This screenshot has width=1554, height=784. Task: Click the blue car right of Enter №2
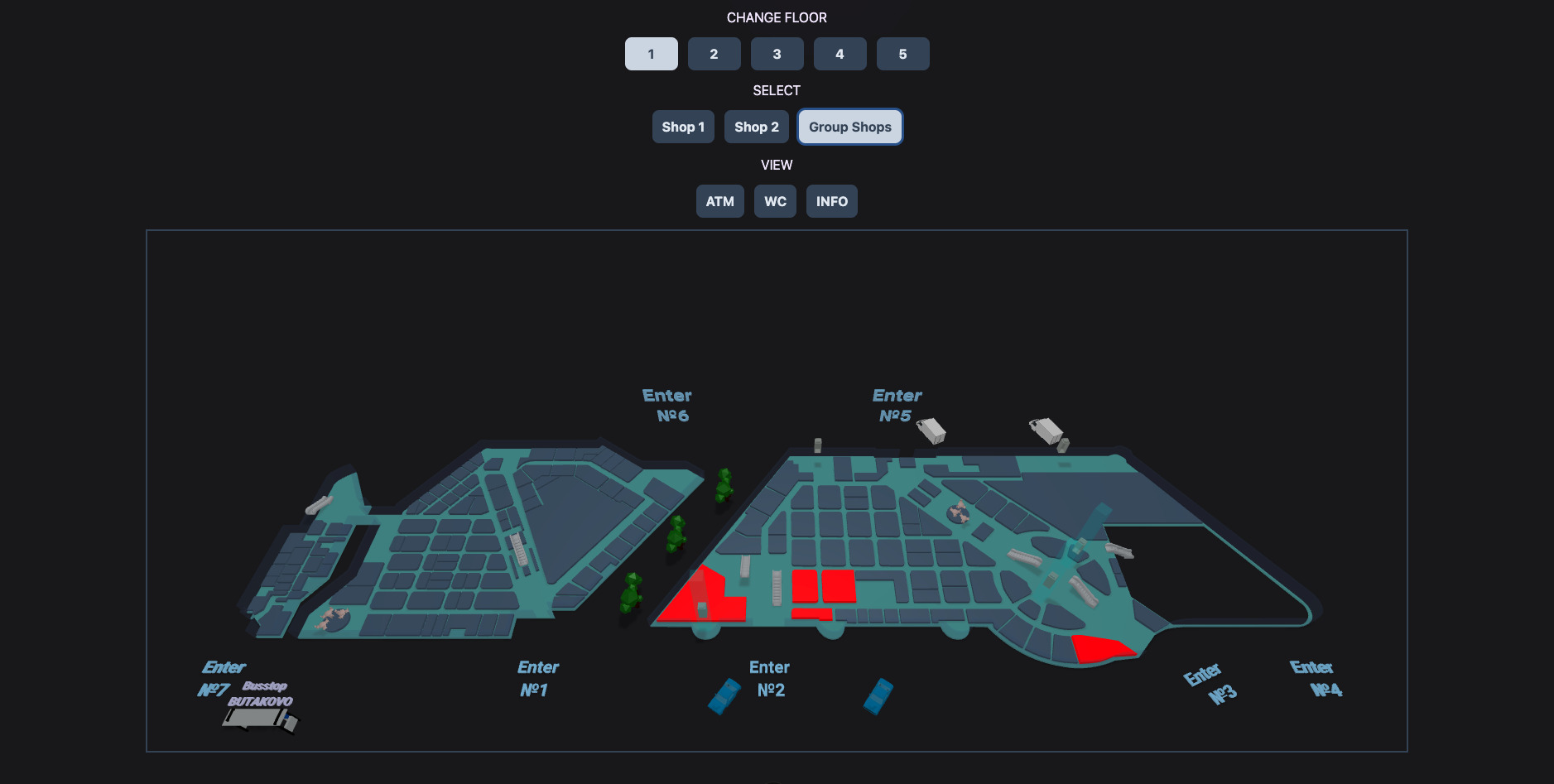click(878, 696)
